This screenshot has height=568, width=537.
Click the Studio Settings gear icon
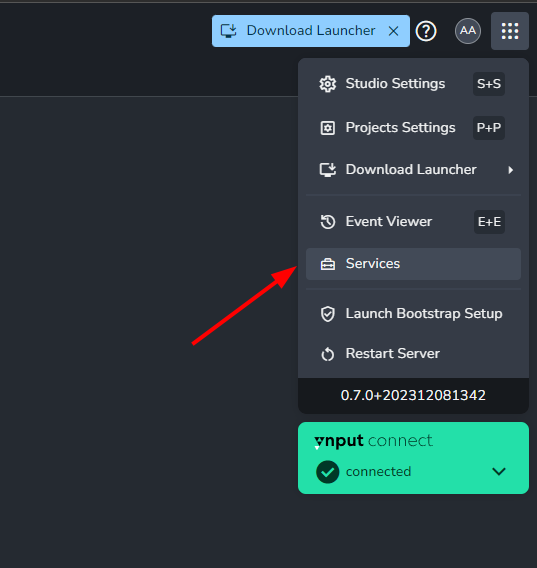(328, 84)
